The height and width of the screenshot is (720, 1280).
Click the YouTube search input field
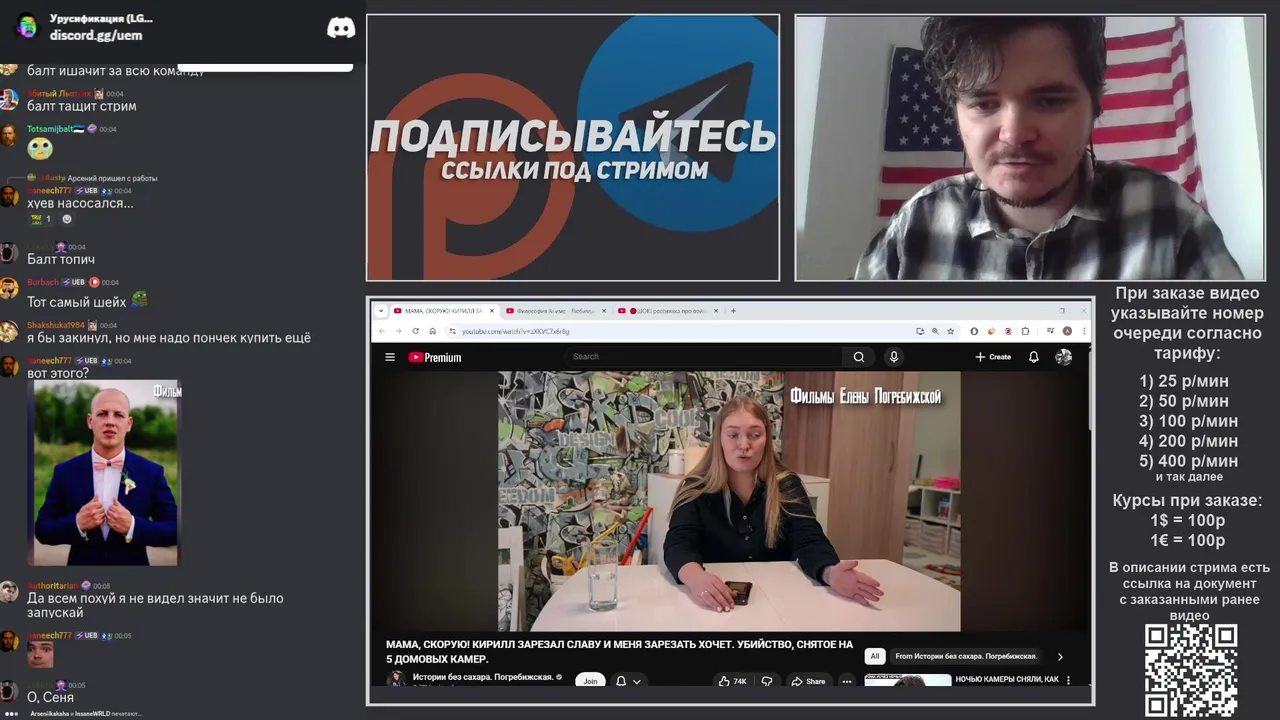click(x=705, y=357)
